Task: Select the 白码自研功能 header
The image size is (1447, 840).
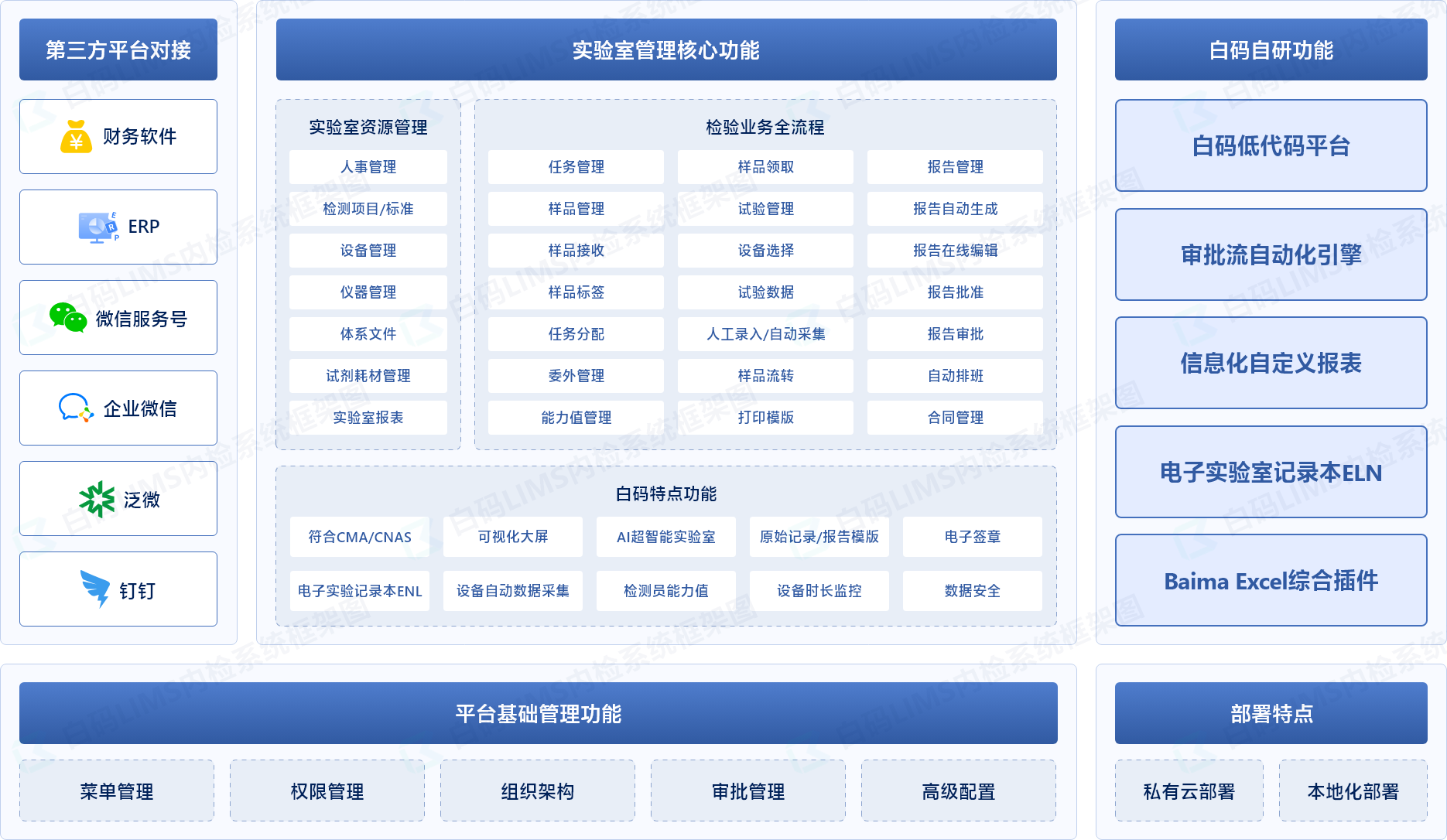Action: pyautogui.click(x=1271, y=50)
